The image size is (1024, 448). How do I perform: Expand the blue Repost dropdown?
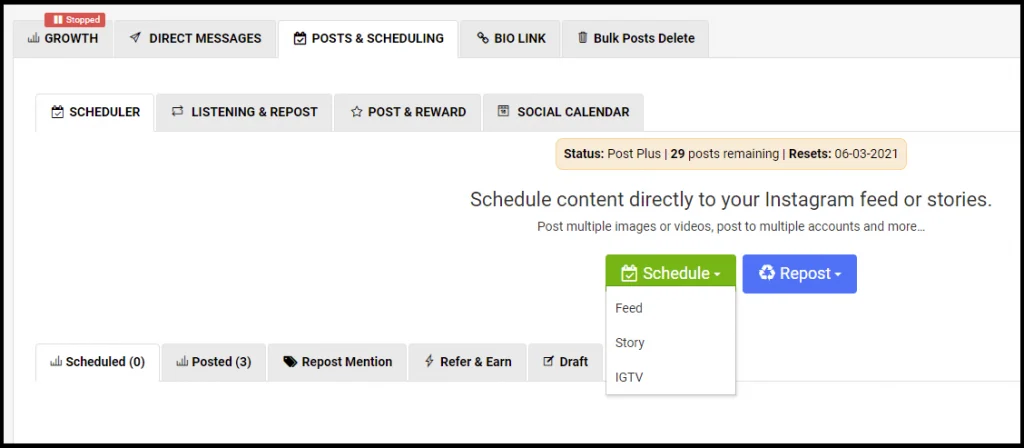tap(799, 273)
